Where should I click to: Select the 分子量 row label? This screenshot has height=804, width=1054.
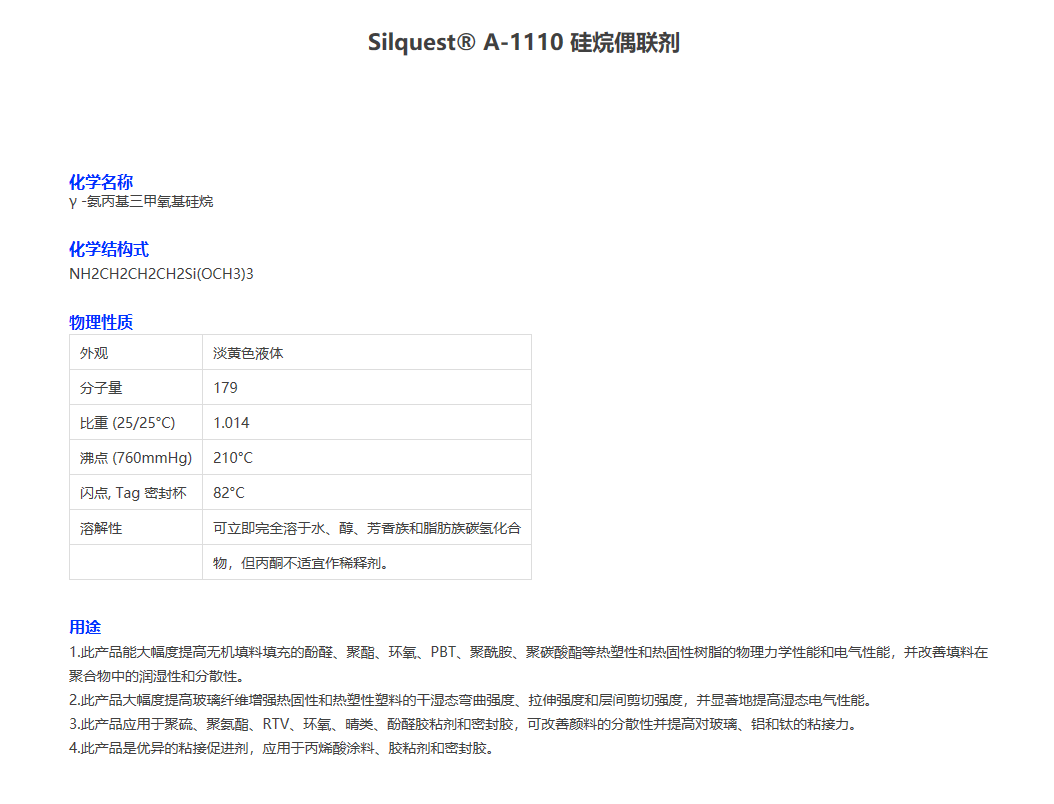[101, 388]
